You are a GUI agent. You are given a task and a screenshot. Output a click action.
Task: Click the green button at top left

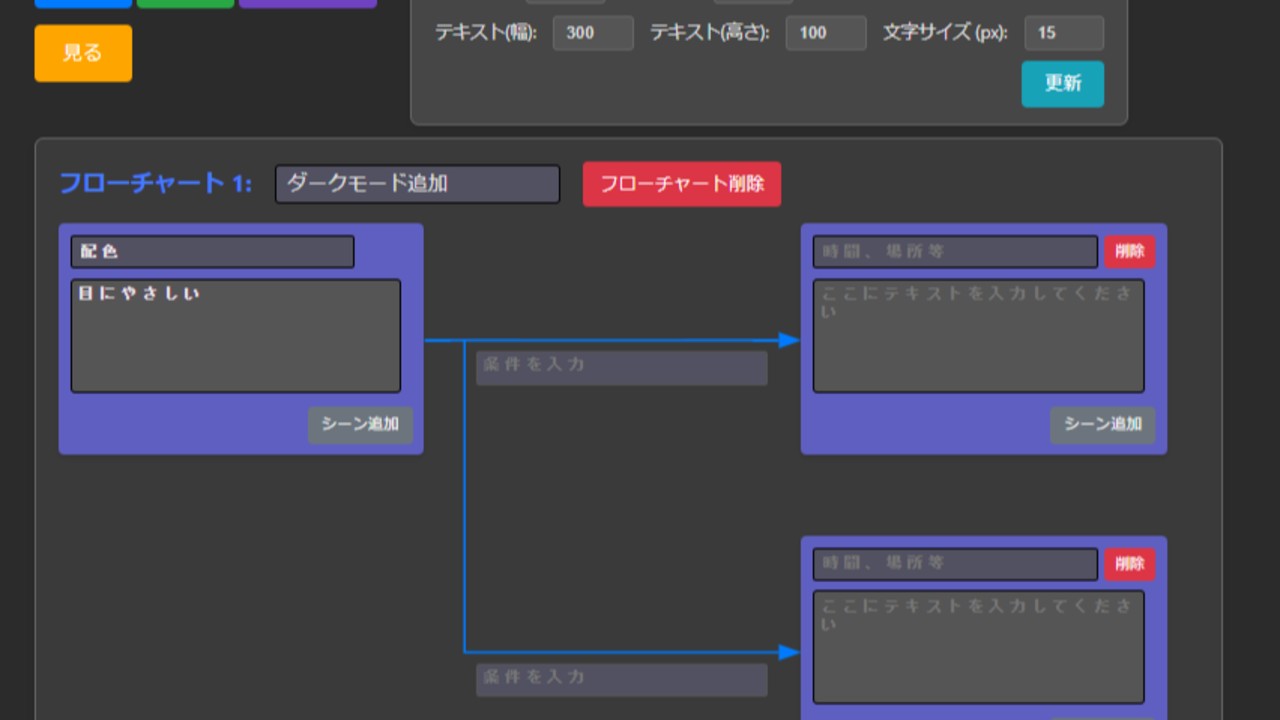click(x=186, y=3)
